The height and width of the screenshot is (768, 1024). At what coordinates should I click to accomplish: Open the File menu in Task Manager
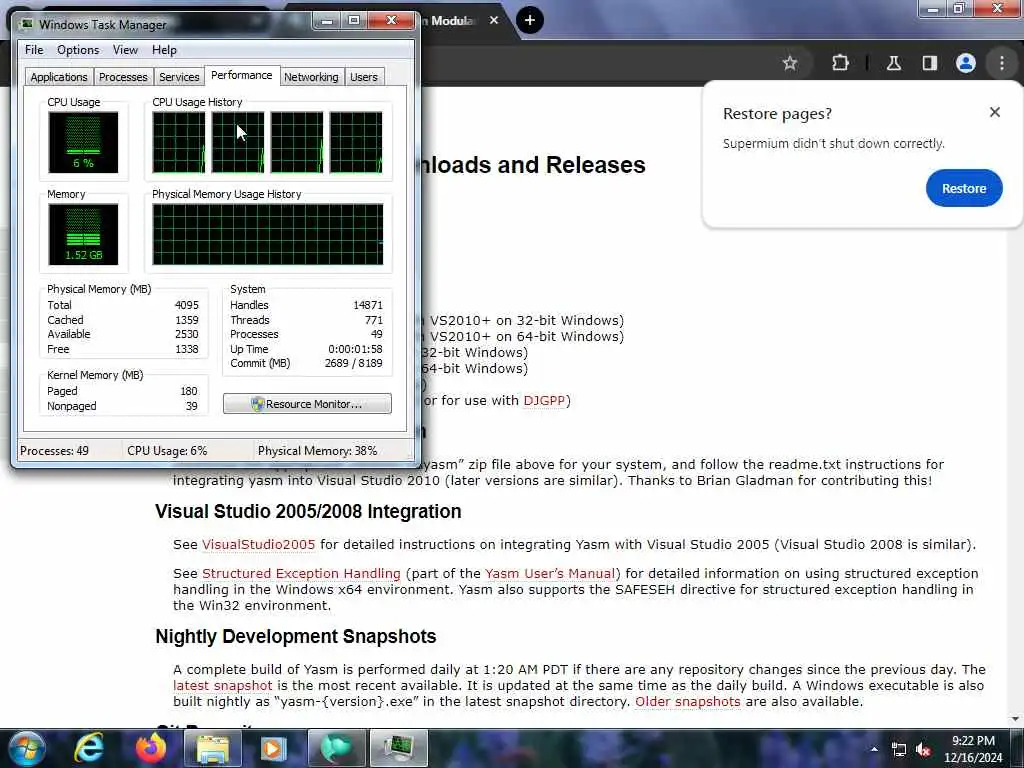(34, 50)
